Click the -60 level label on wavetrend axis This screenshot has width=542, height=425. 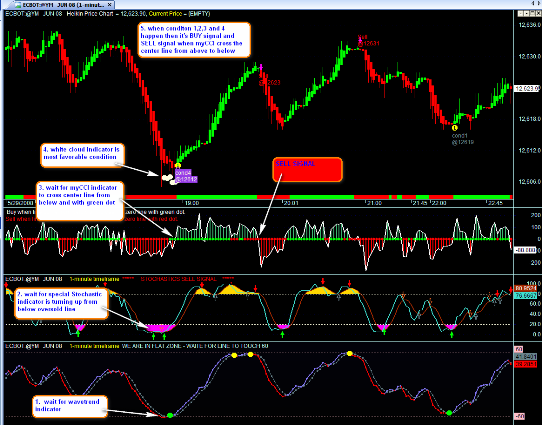tap(519, 416)
